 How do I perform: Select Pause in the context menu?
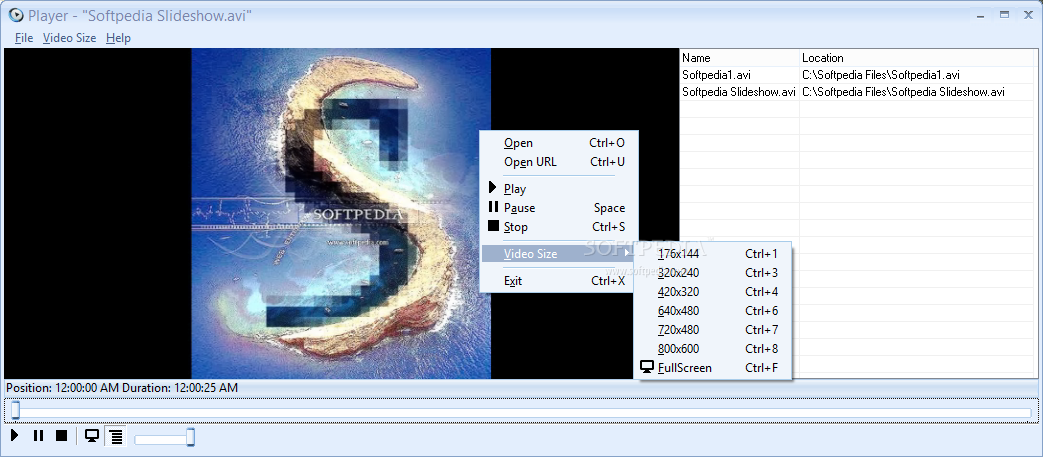point(559,208)
